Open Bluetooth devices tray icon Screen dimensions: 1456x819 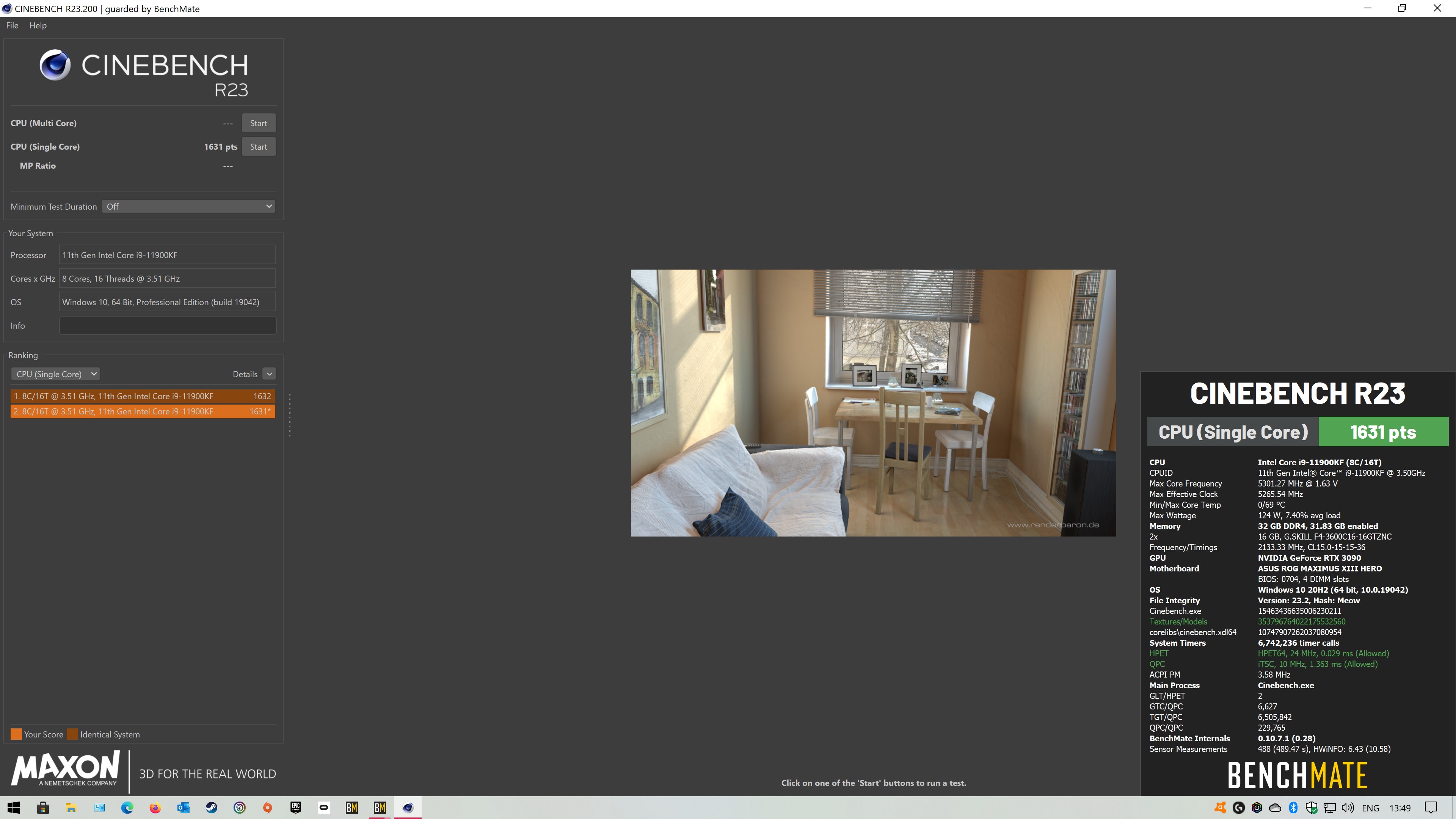1293,808
